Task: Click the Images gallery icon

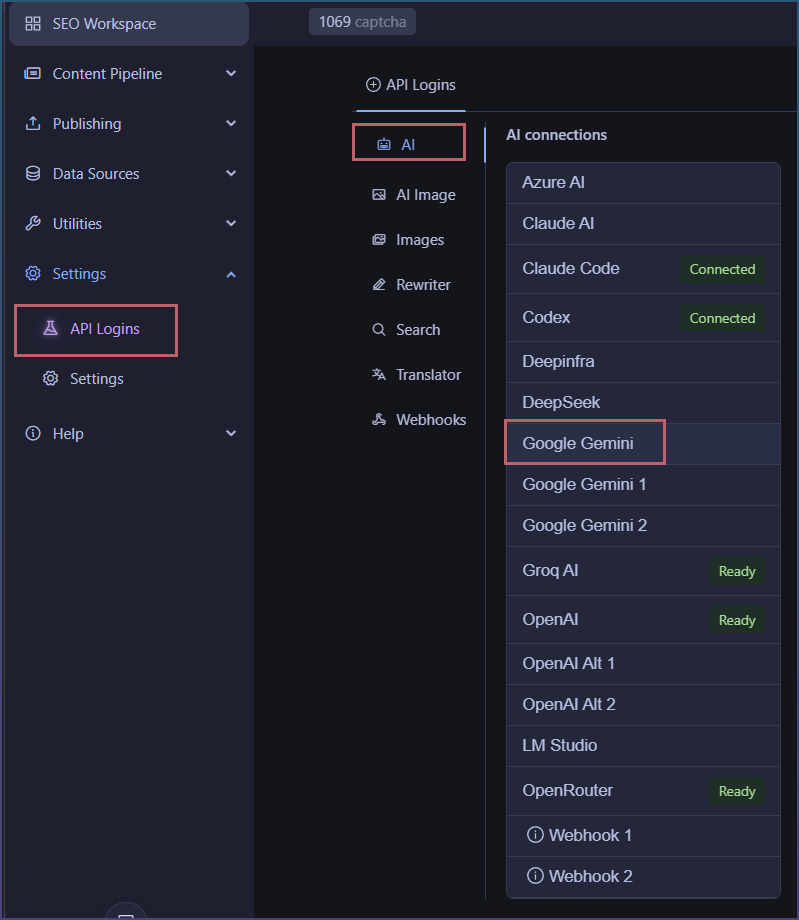Action: pyautogui.click(x=379, y=239)
